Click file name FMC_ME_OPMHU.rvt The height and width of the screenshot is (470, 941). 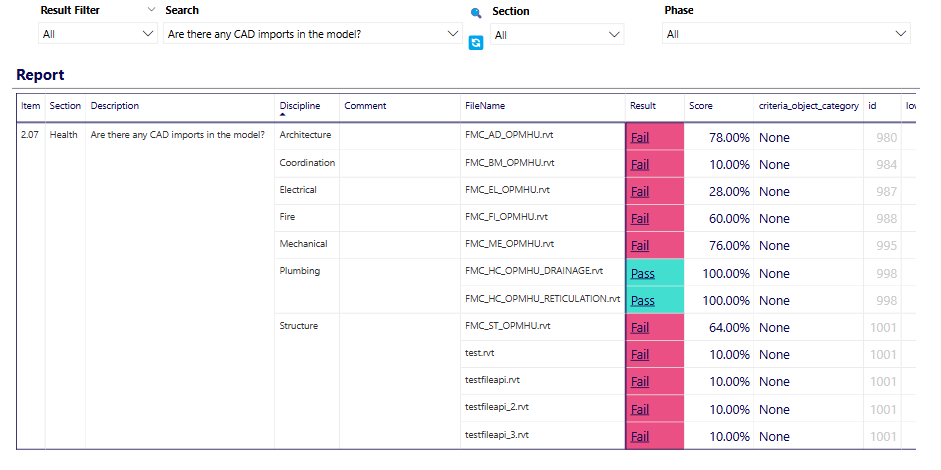[510, 244]
